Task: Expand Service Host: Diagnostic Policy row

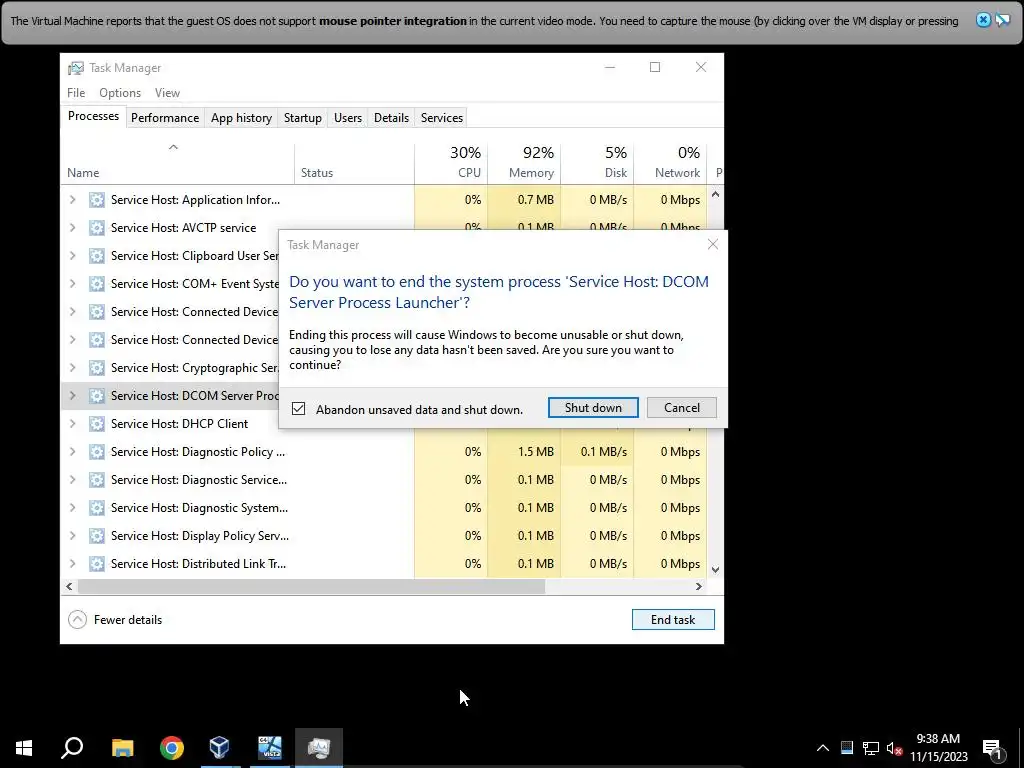Action: [72, 452]
